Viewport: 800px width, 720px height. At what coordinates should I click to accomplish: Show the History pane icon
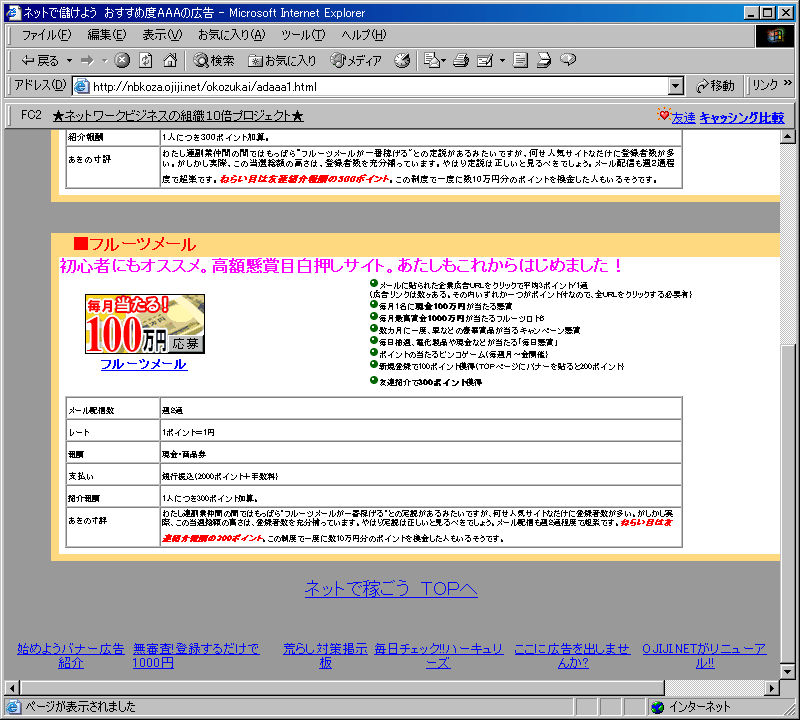pos(402,61)
